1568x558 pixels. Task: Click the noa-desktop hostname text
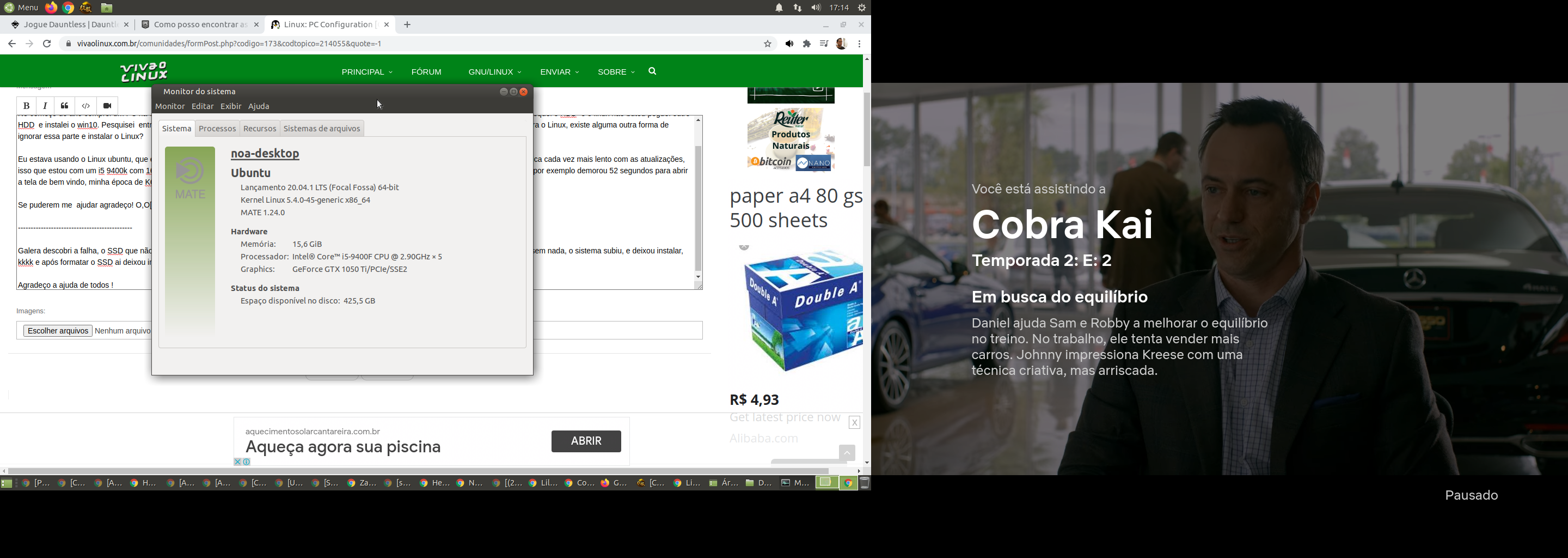[265, 154]
